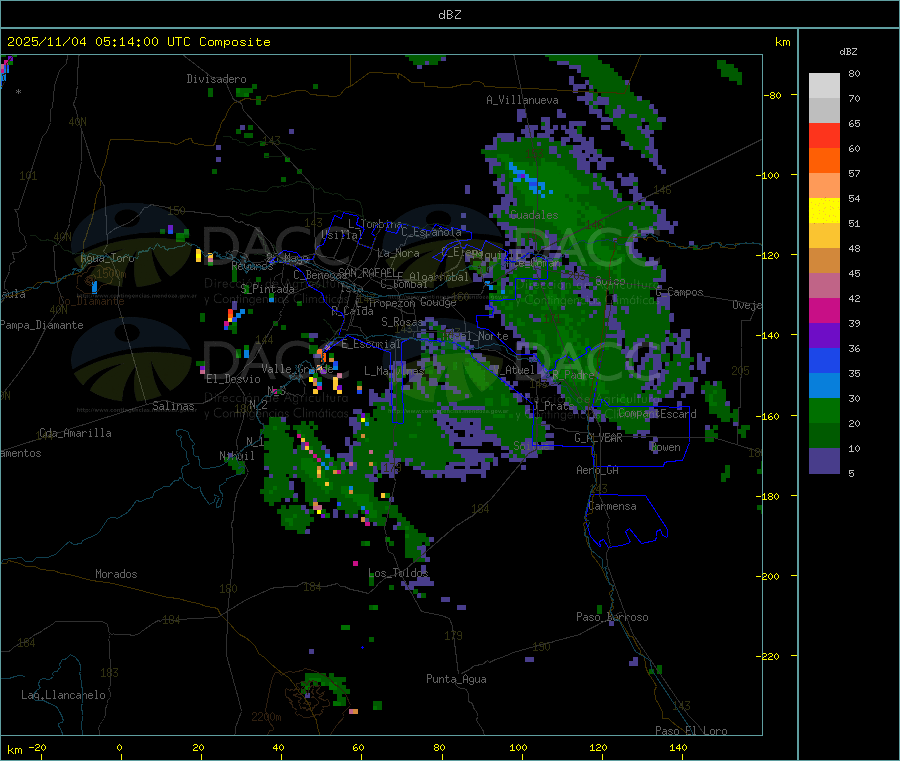Click the '-100' tick on the right axis

tap(767, 175)
